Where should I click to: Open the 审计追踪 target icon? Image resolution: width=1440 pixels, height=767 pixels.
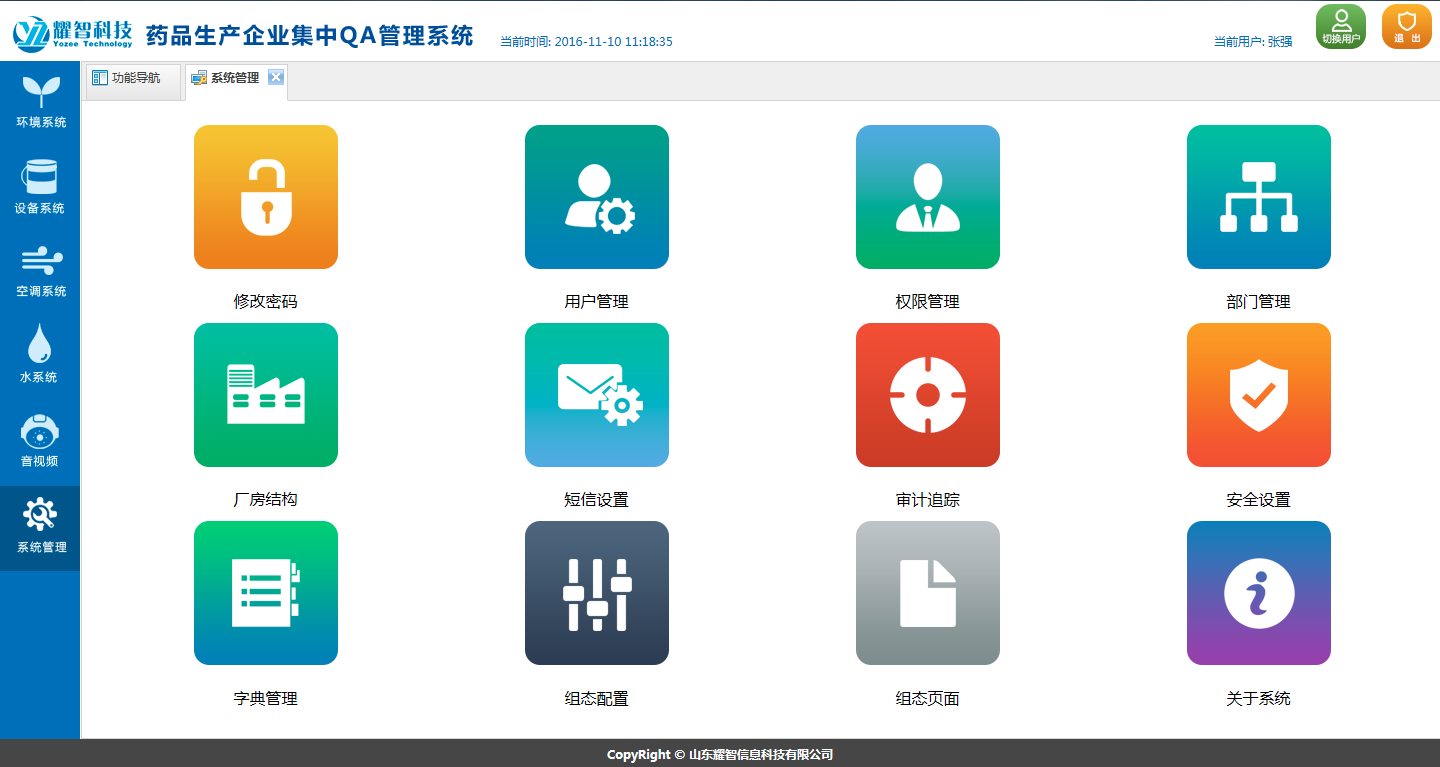(927, 395)
